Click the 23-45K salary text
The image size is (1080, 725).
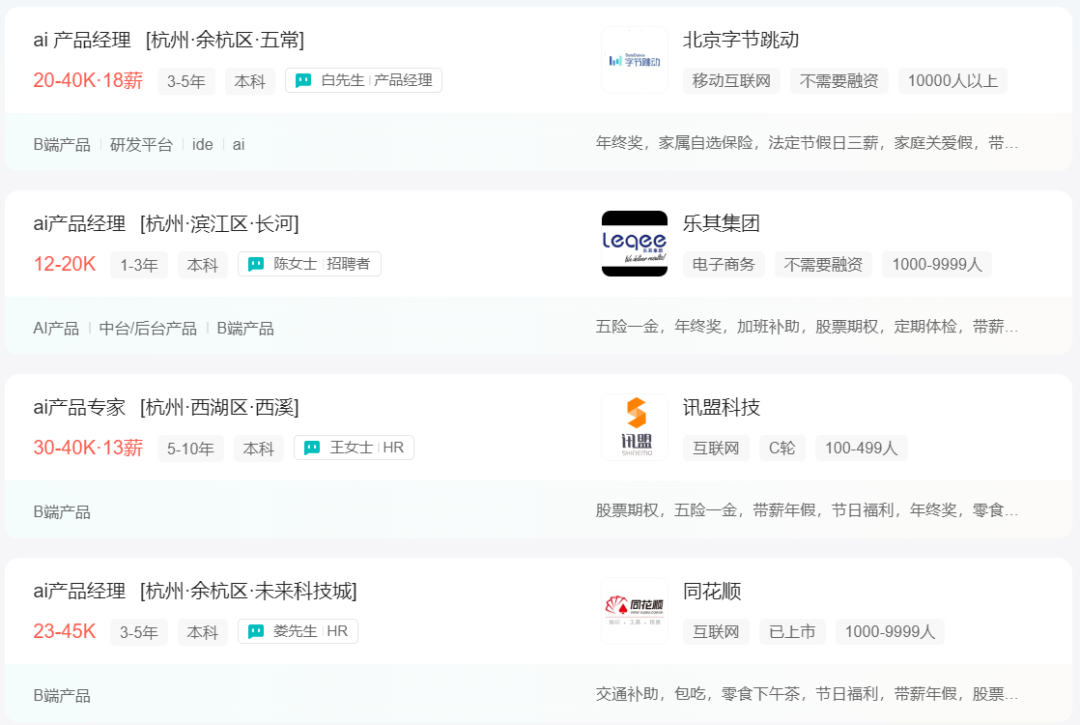[x=65, y=631]
